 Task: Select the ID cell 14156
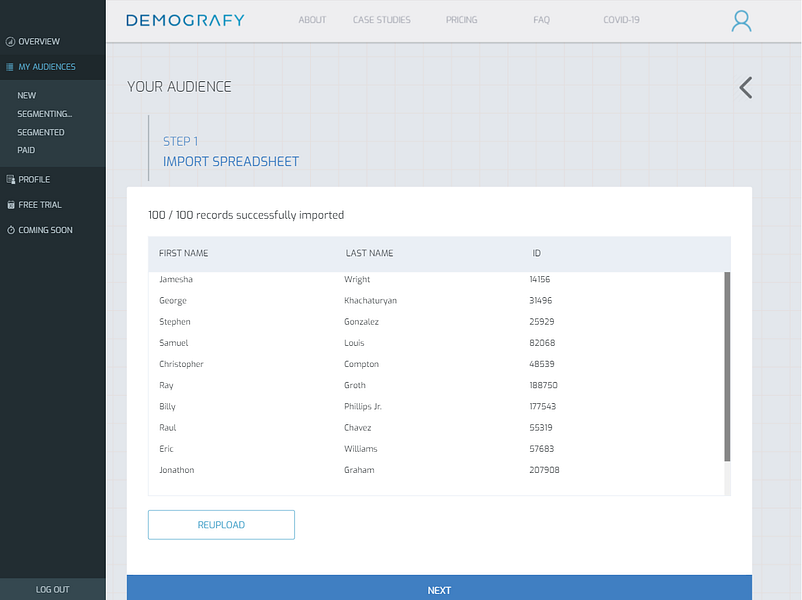(540, 279)
